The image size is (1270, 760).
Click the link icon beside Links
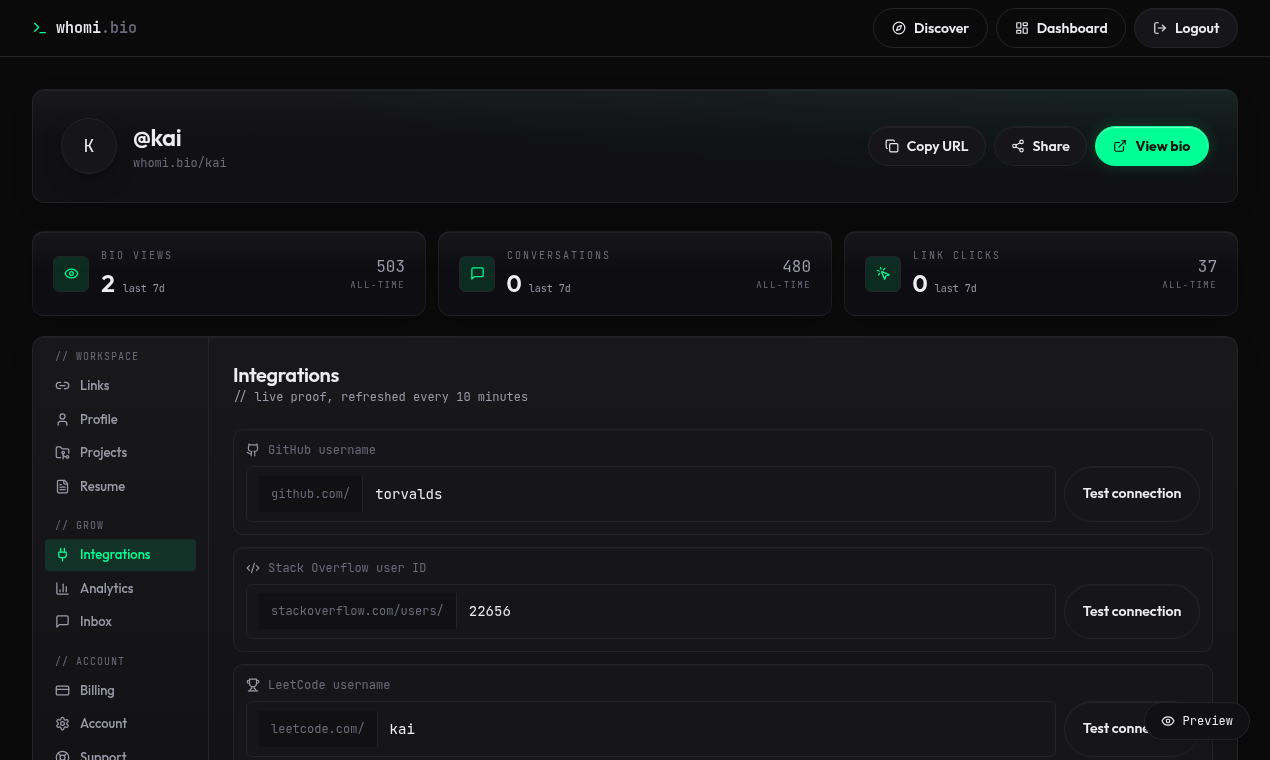pyautogui.click(x=62, y=385)
